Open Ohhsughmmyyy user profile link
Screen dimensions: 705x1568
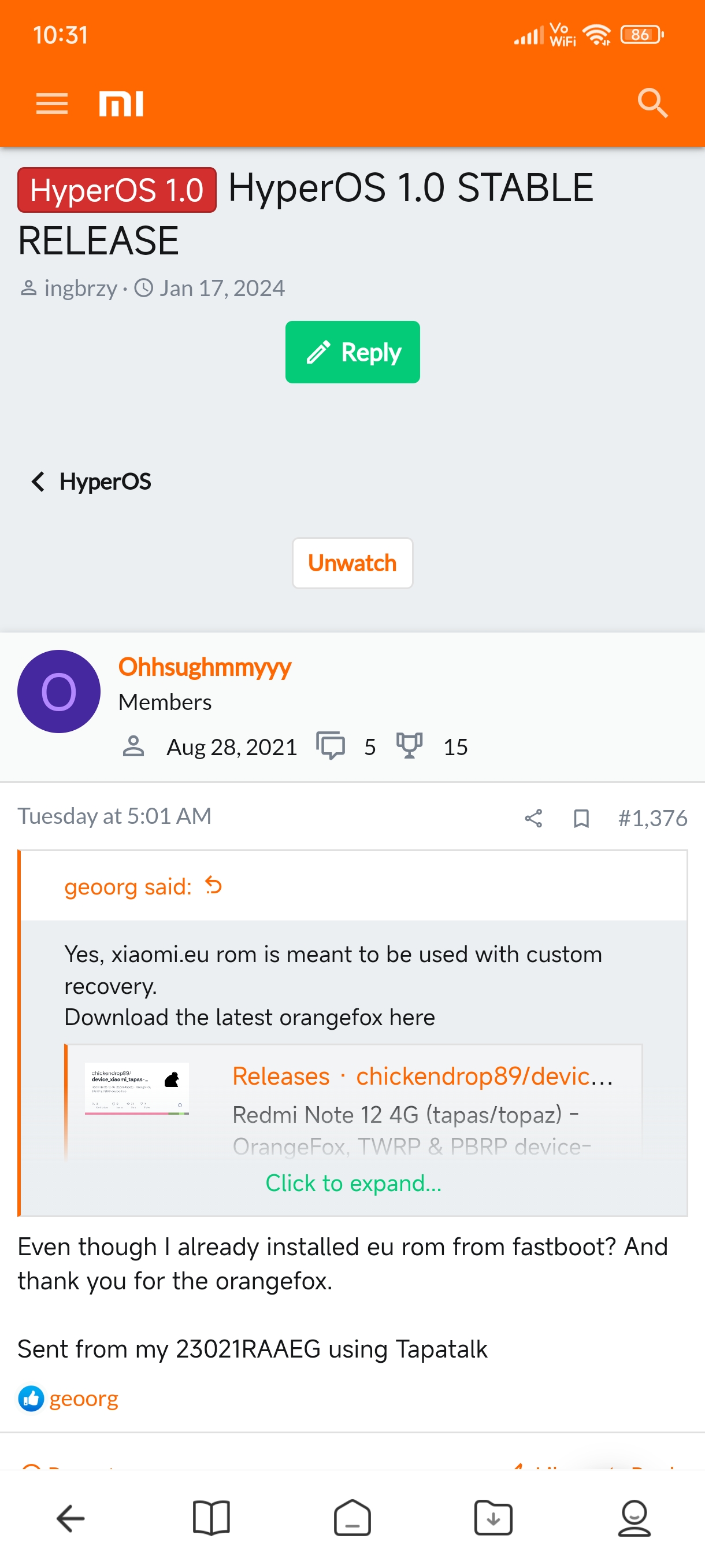coord(205,667)
